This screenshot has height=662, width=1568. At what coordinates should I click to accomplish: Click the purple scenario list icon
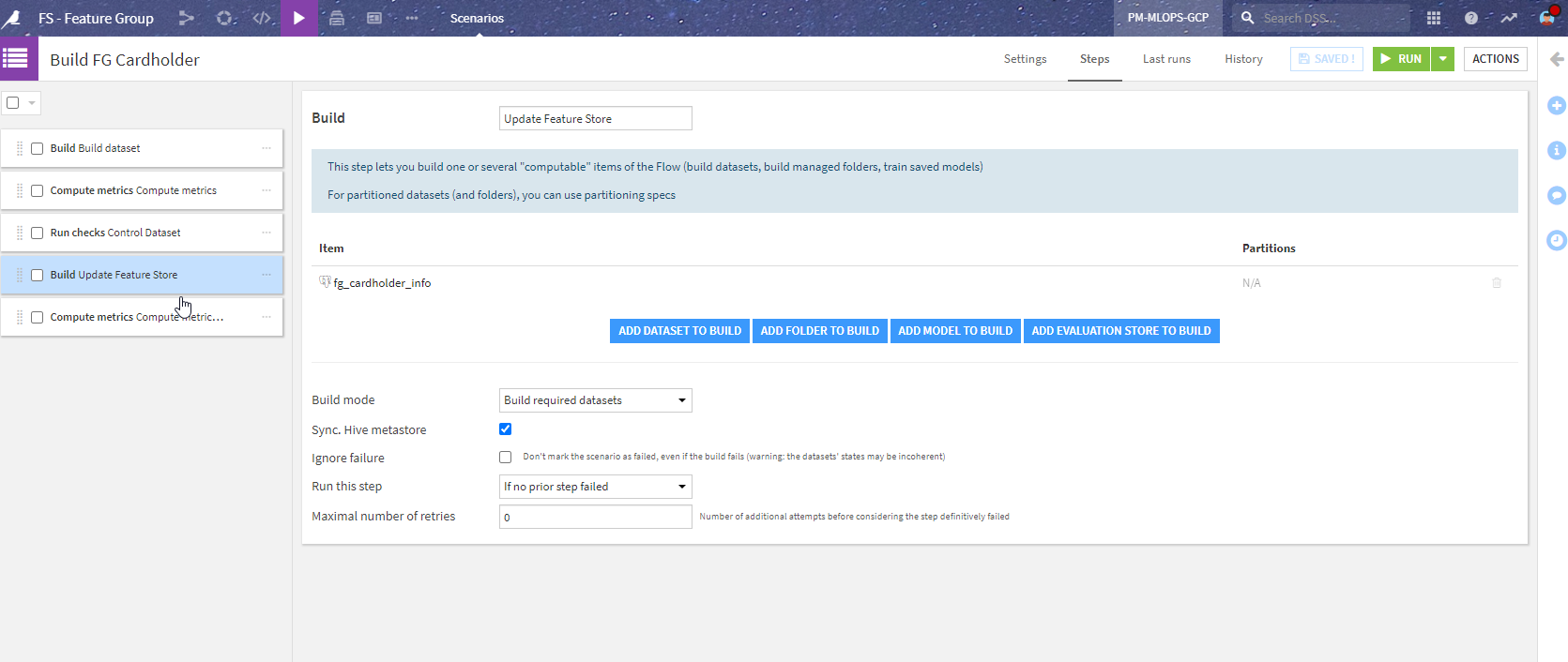(x=19, y=59)
